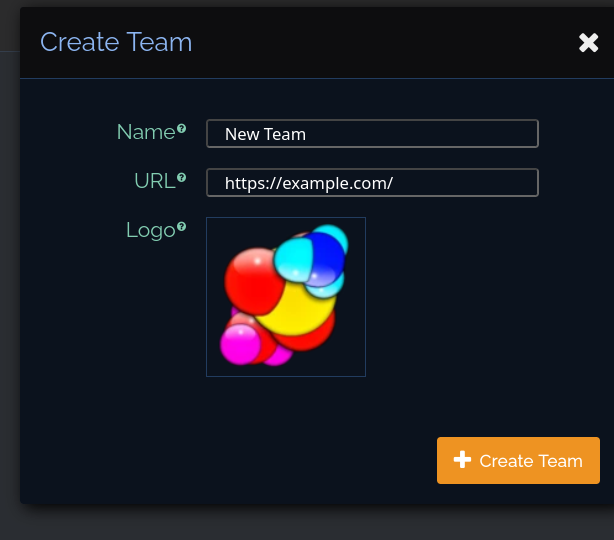Image resolution: width=614 pixels, height=540 pixels.
Task: Click the URL help question icon
Action: 181,177
